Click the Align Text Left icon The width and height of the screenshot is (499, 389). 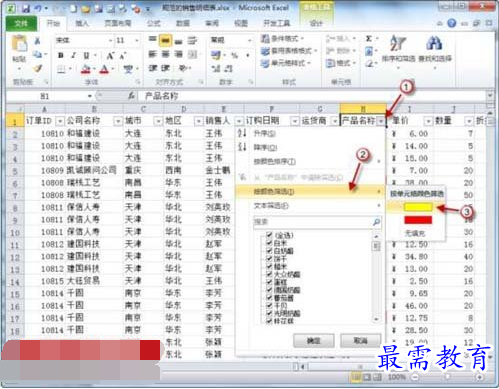[x=152, y=54]
